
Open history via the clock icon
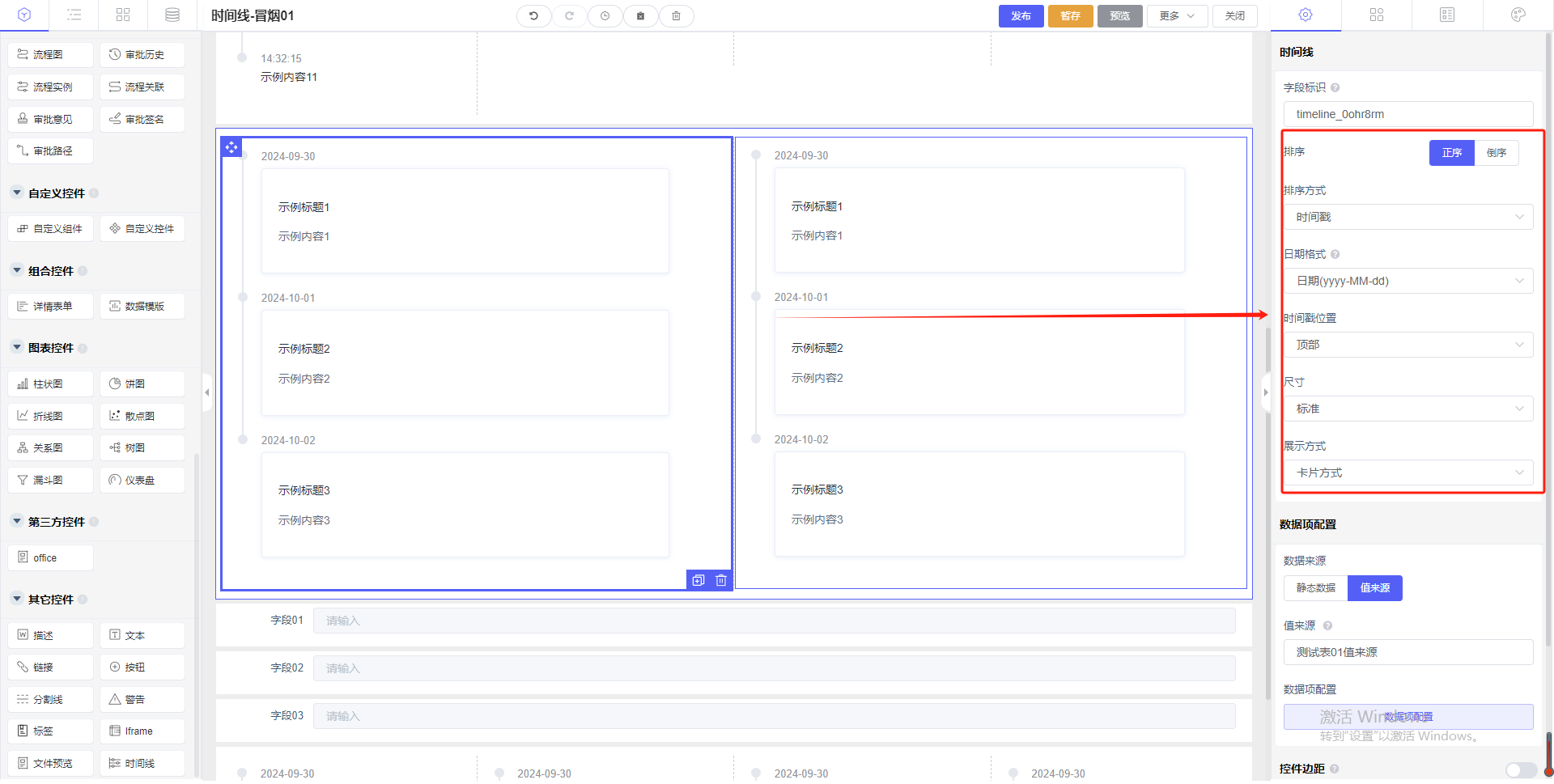(605, 16)
